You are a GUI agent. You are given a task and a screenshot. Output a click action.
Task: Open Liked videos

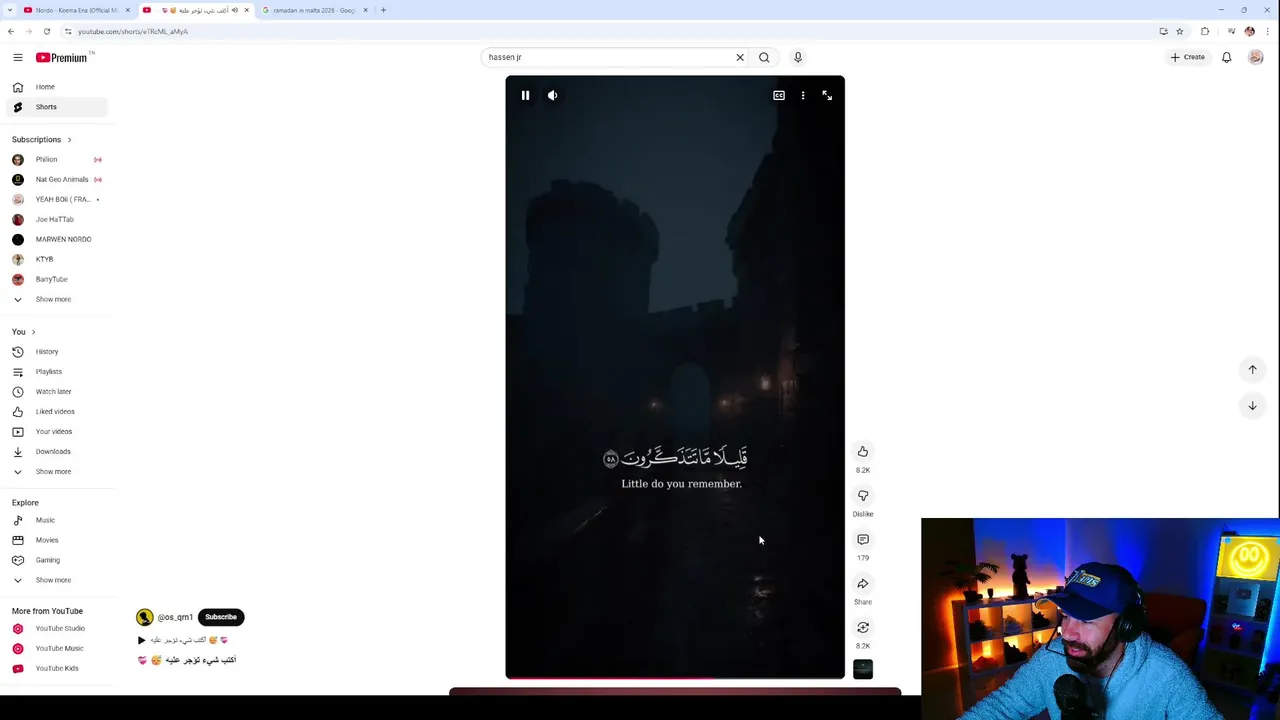(55, 412)
